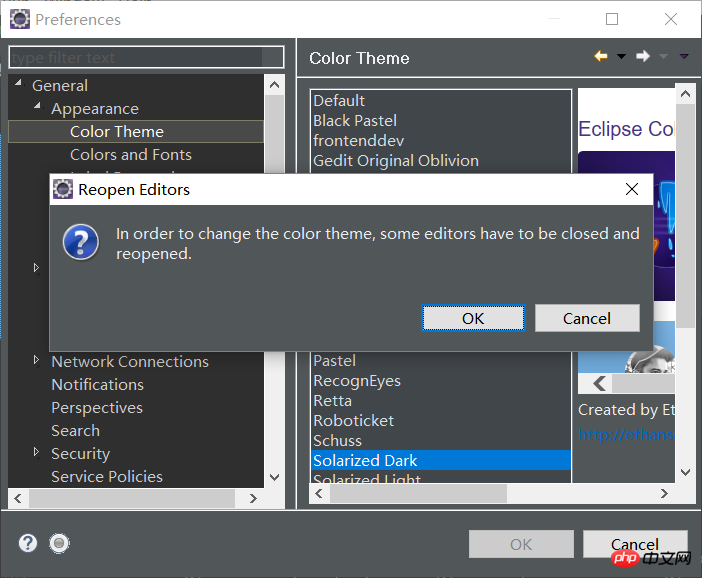
Task: Open Service Policies preferences page
Action: (107, 477)
